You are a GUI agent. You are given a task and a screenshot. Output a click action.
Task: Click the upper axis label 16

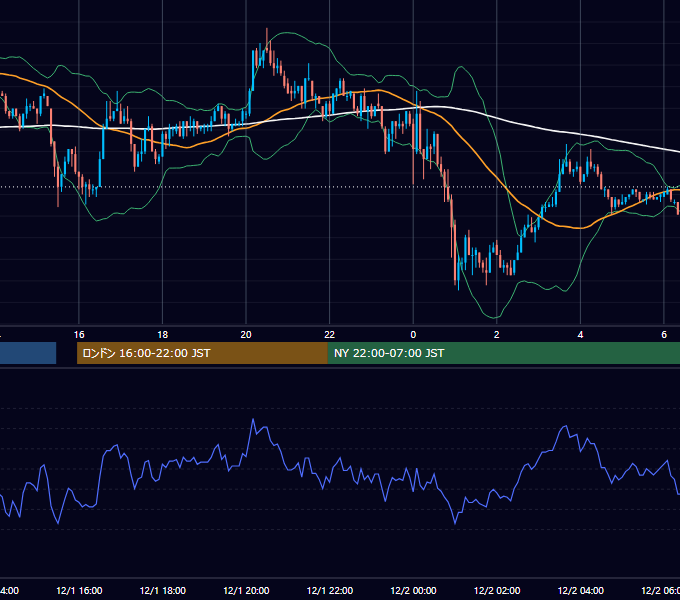pyautogui.click(x=79, y=335)
